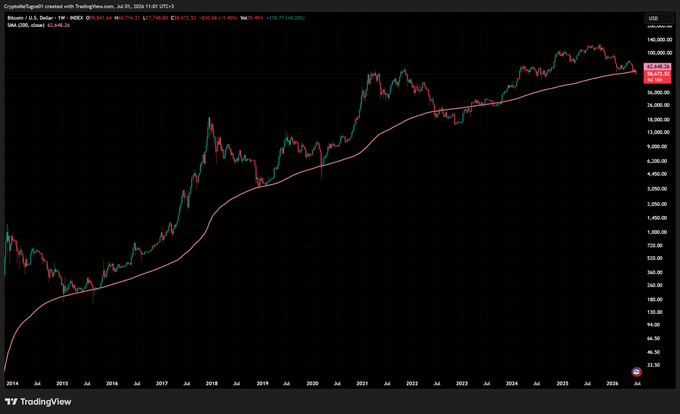Click the 4,450.00 price axis label

(659, 174)
